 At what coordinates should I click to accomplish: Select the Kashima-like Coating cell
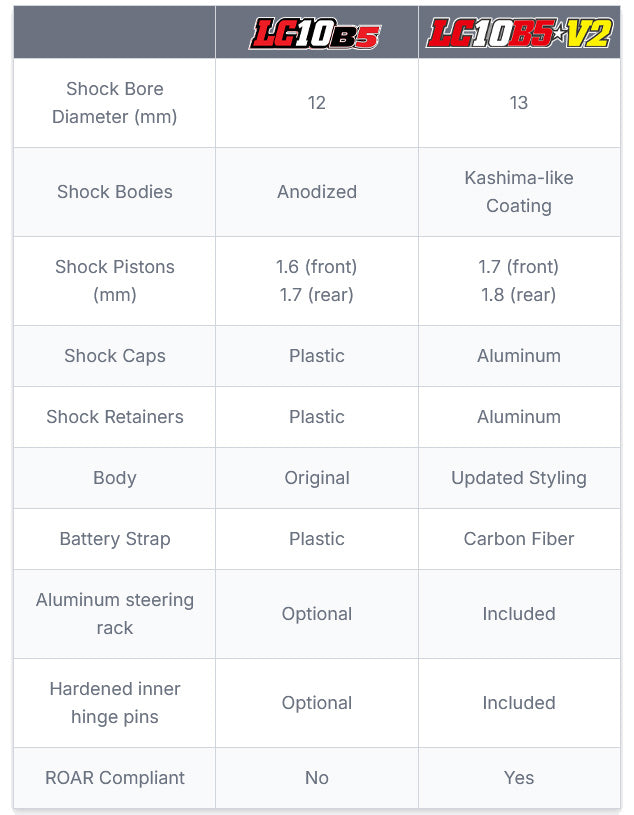(519, 192)
